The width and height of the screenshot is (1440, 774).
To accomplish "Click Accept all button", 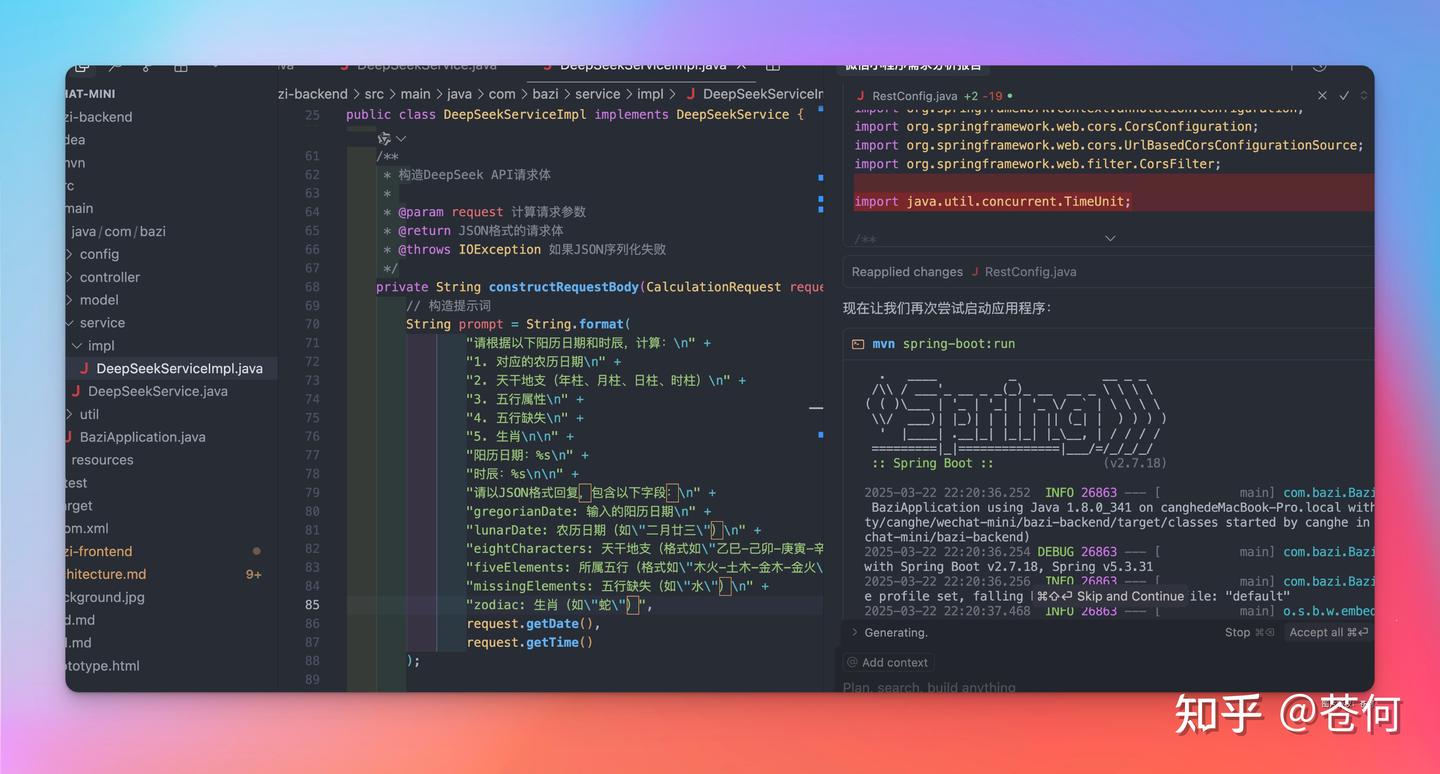I will coord(1327,632).
